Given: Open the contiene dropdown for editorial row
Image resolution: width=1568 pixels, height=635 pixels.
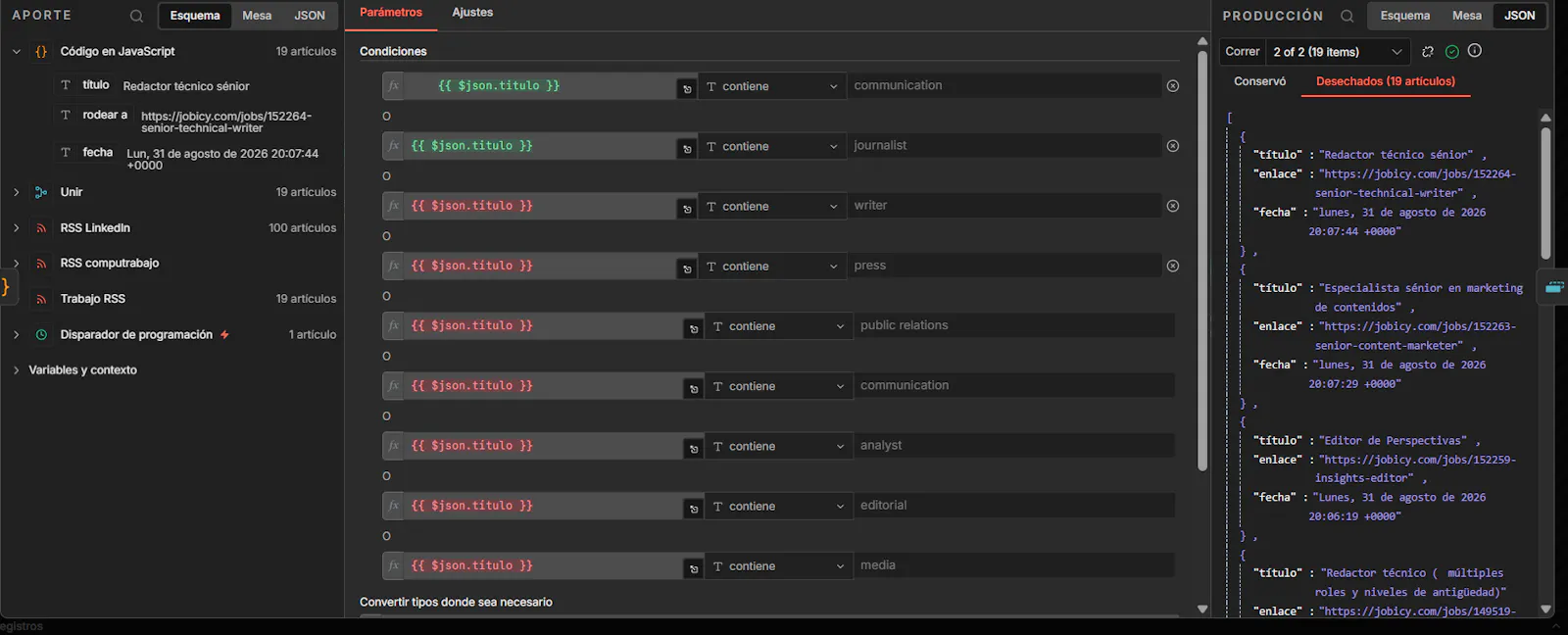Looking at the screenshot, I should click(x=779, y=506).
